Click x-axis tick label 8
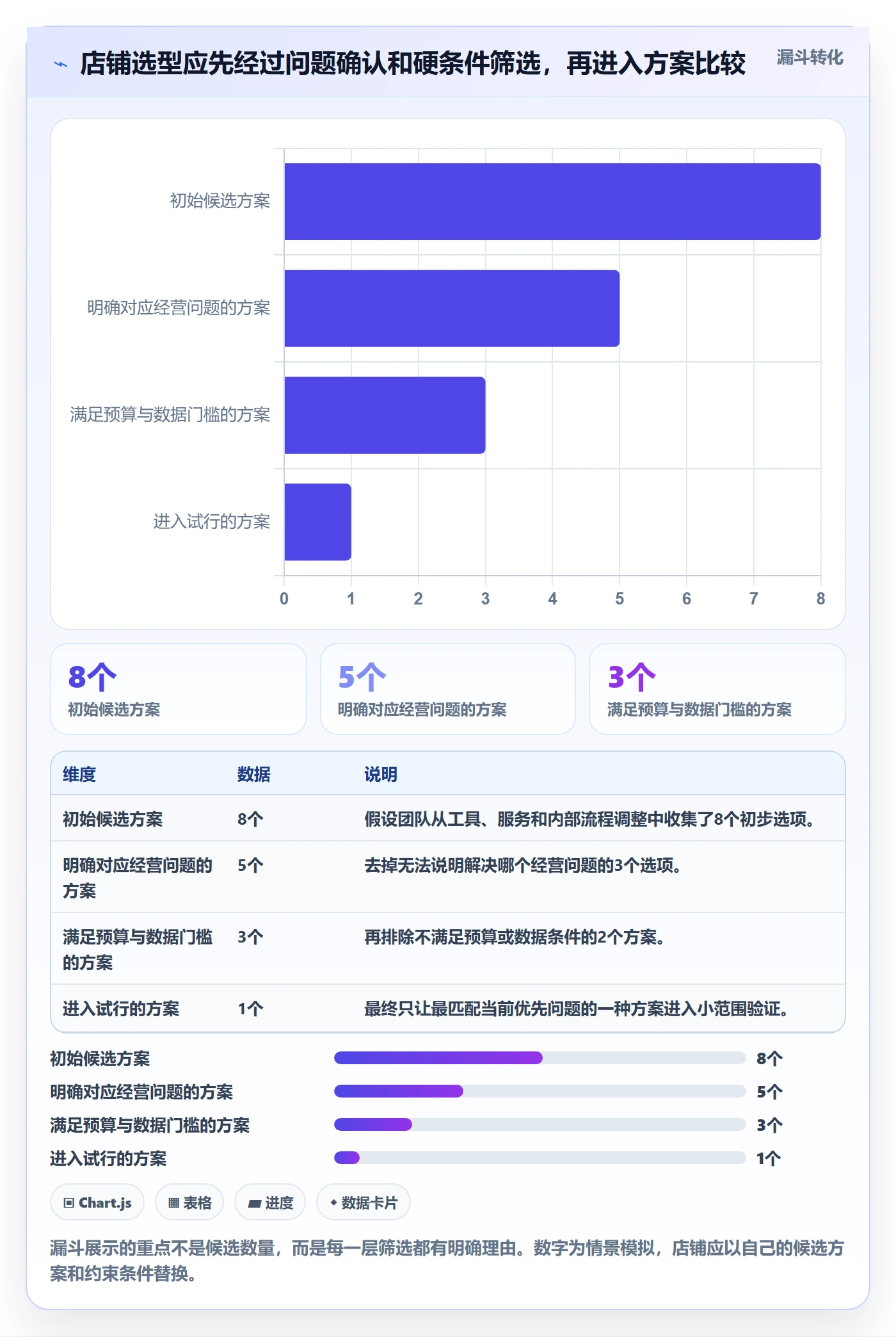 (820, 599)
